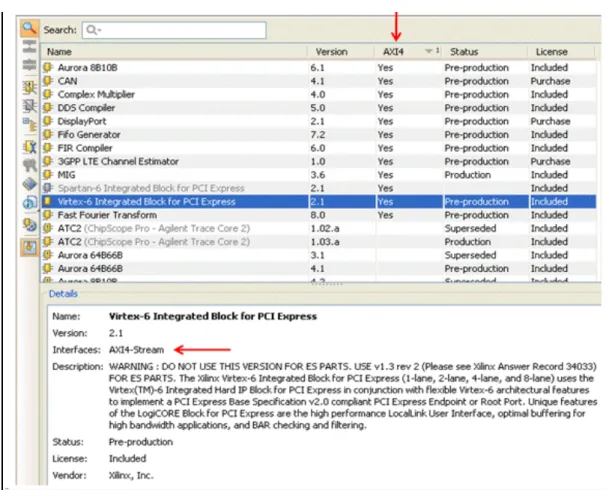Screen dimensions: 606x490
Task: Click the IP icon beside CAN
Action: [48, 81]
